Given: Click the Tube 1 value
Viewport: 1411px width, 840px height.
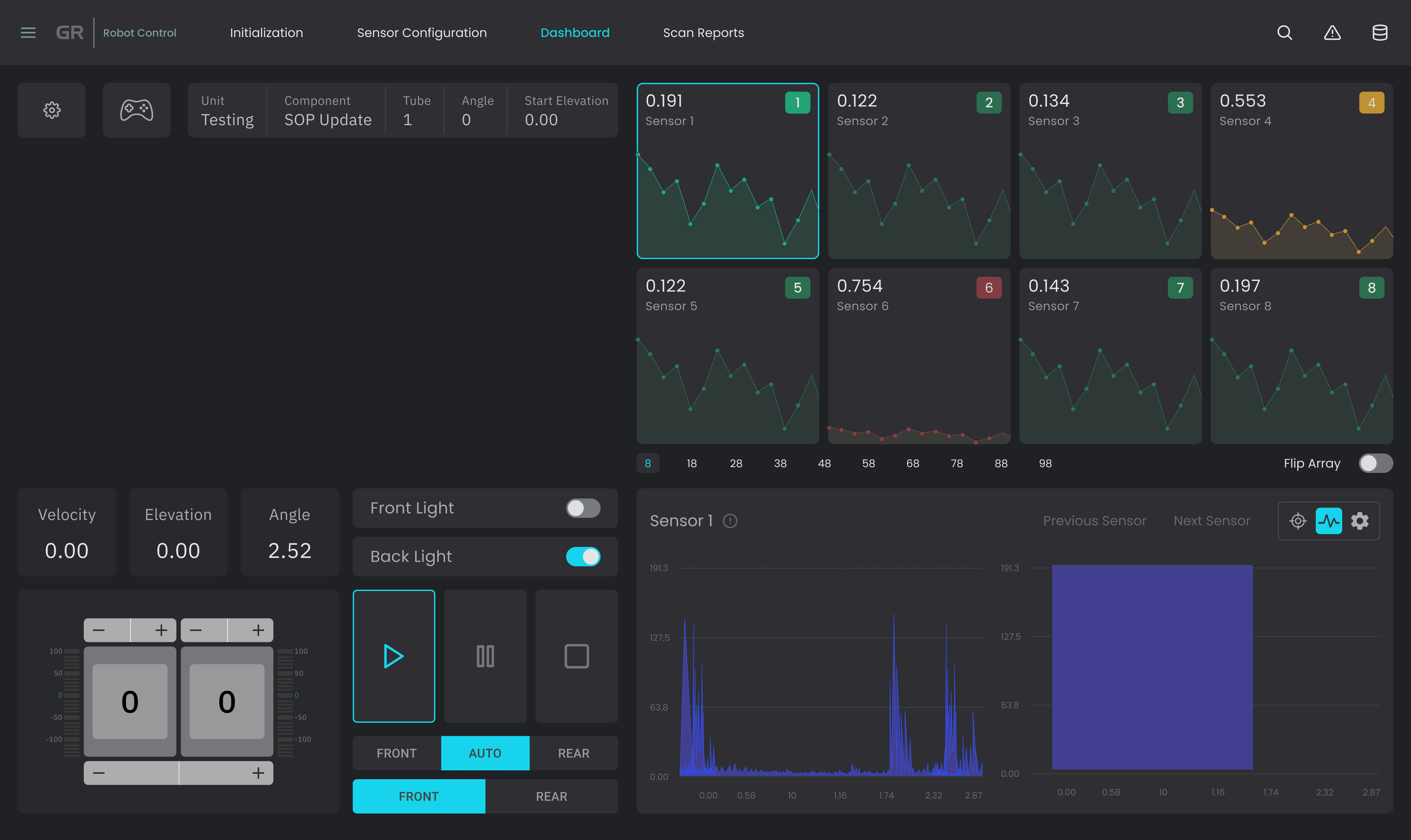Looking at the screenshot, I should [407, 120].
